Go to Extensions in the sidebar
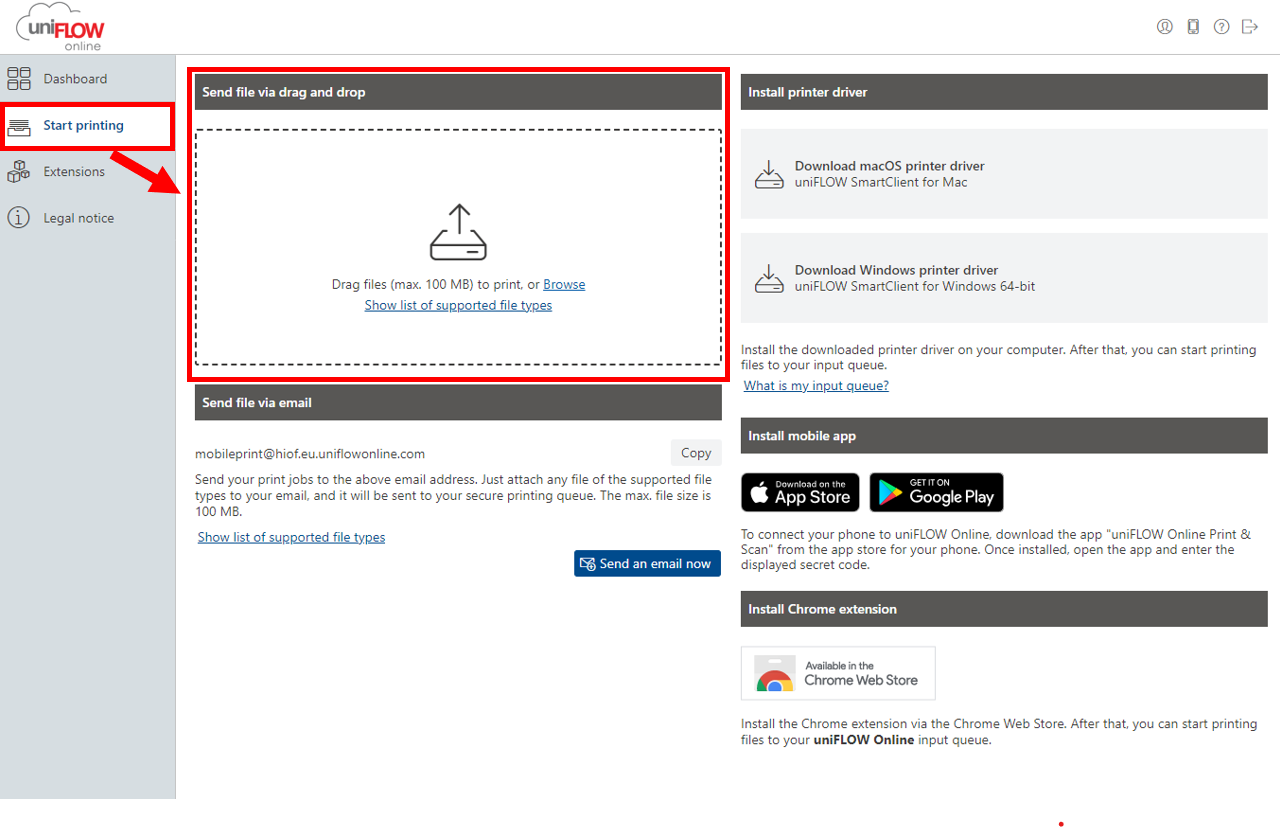This screenshot has width=1280, height=828. pos(87,172)
